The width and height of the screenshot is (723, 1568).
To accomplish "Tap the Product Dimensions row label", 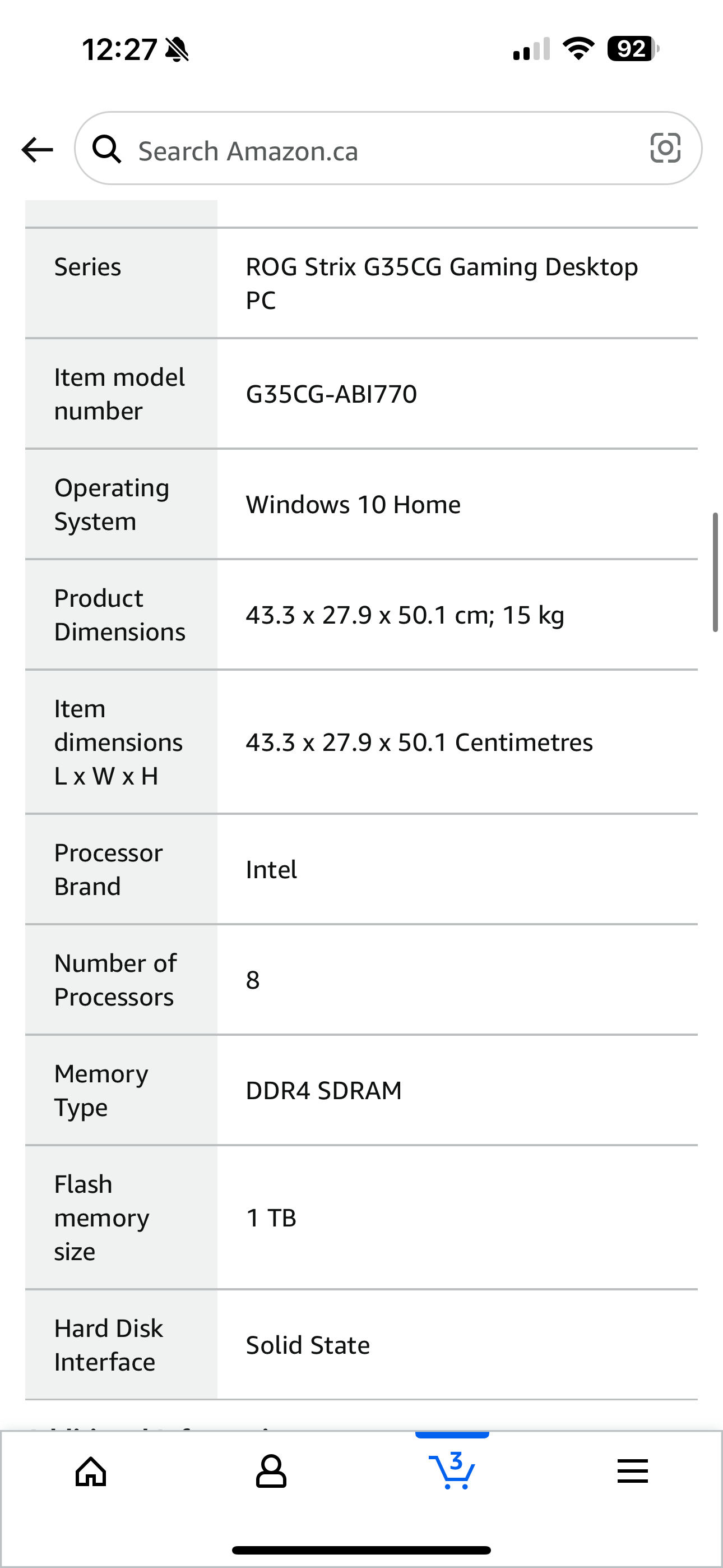I will pos(120,615).
